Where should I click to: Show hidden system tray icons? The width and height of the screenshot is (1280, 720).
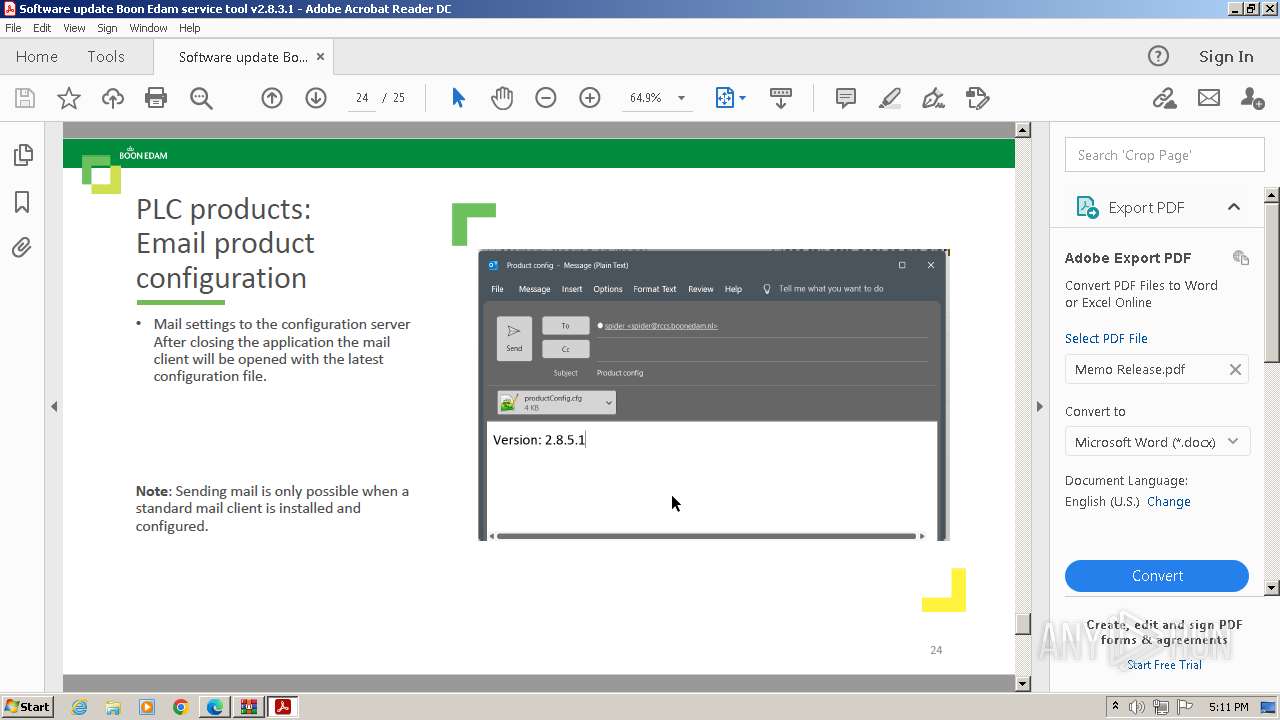1115,707
